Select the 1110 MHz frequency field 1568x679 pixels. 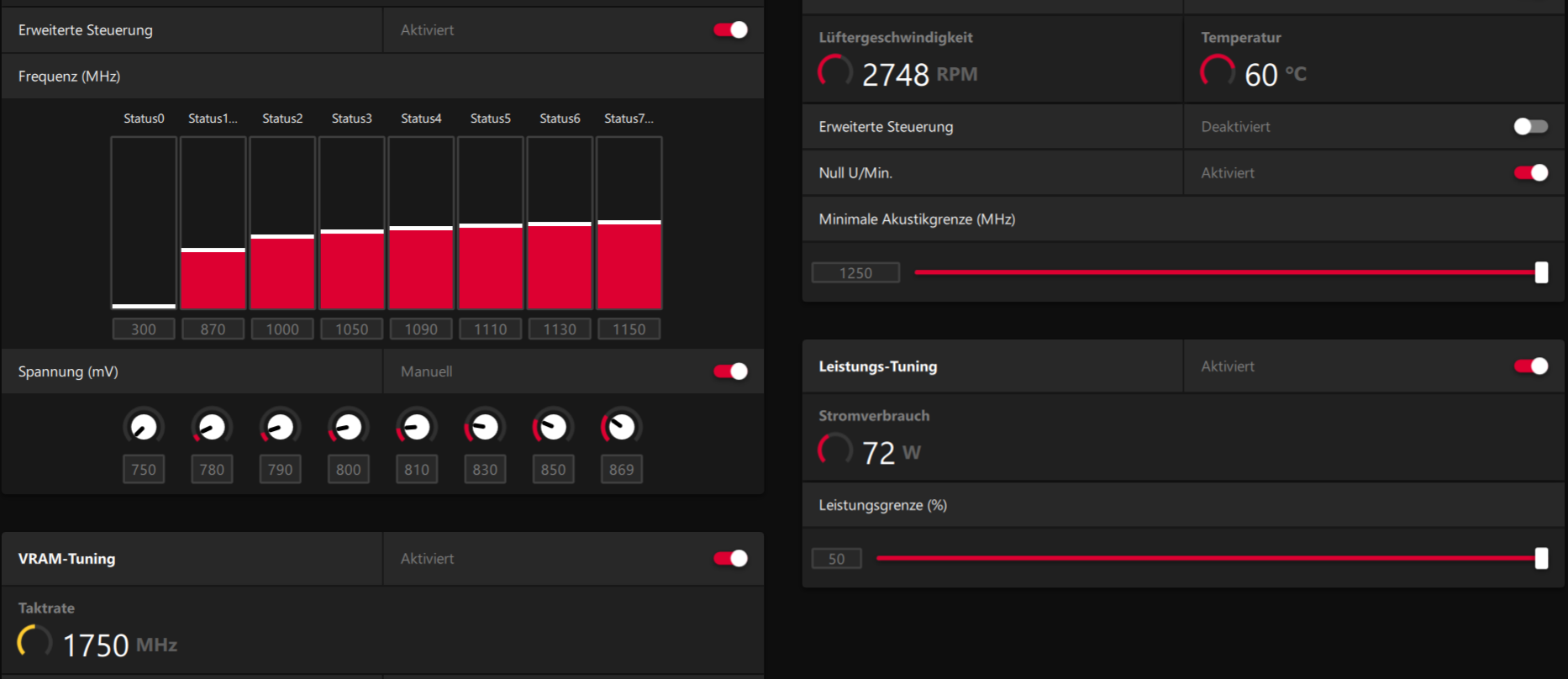[490, 329]
